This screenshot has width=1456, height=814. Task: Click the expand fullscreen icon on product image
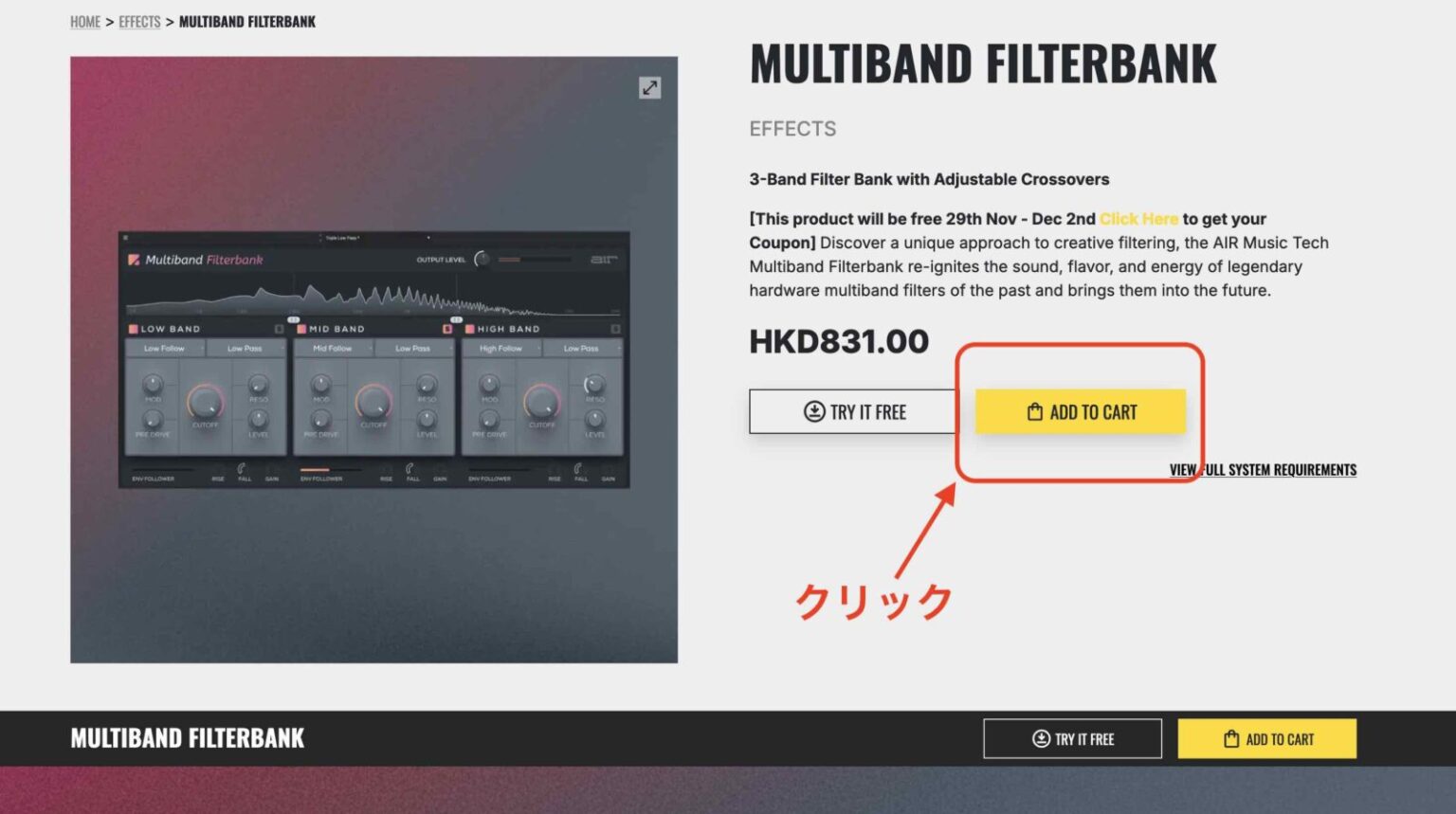click(648, 88)
